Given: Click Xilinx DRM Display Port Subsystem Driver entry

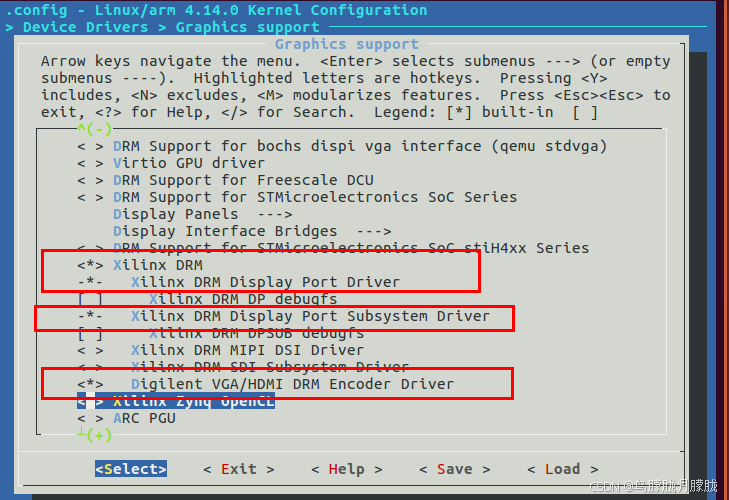Looking at the screenshot, I should pyautogui.click(x=283, y=316).
